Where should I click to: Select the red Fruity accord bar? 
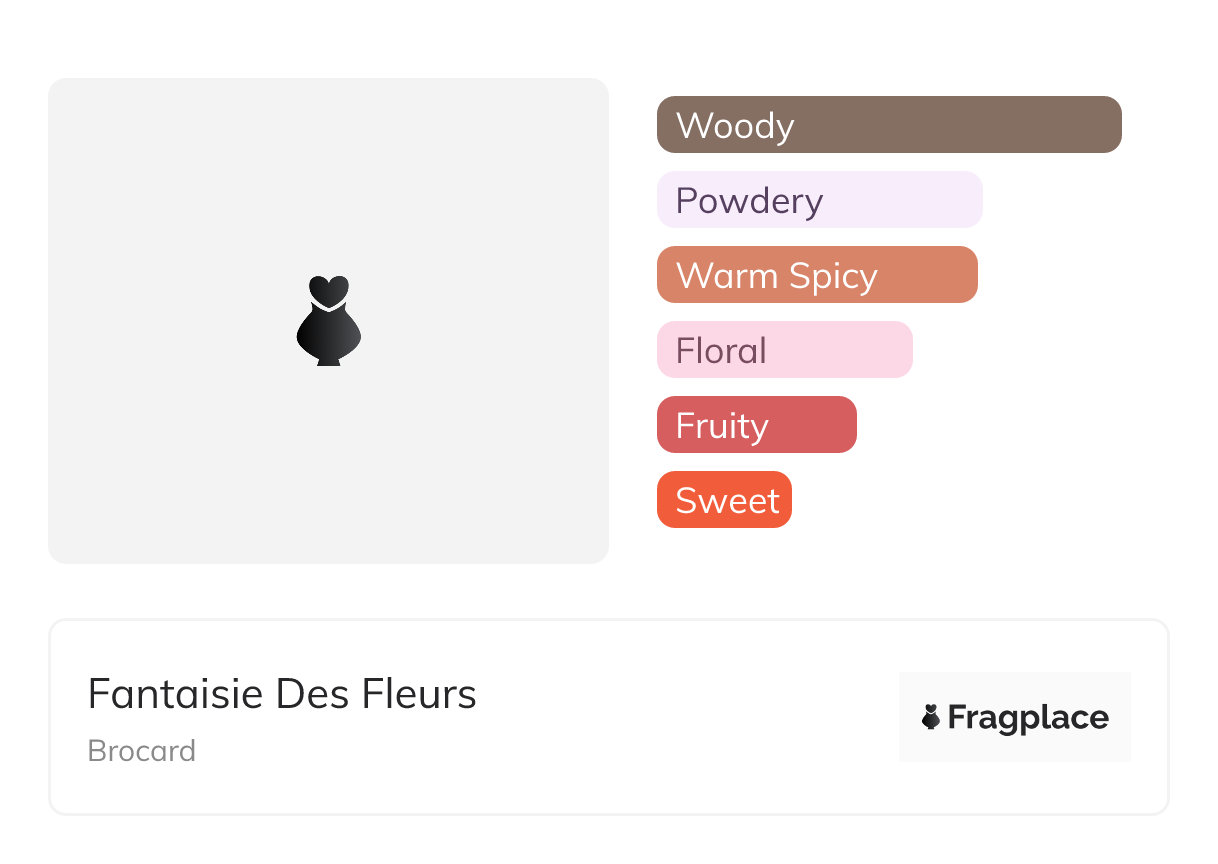click(756, 425)
